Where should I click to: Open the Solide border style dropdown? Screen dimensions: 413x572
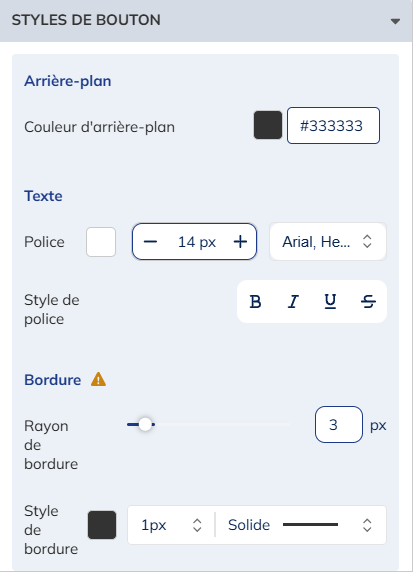(301, 525)
